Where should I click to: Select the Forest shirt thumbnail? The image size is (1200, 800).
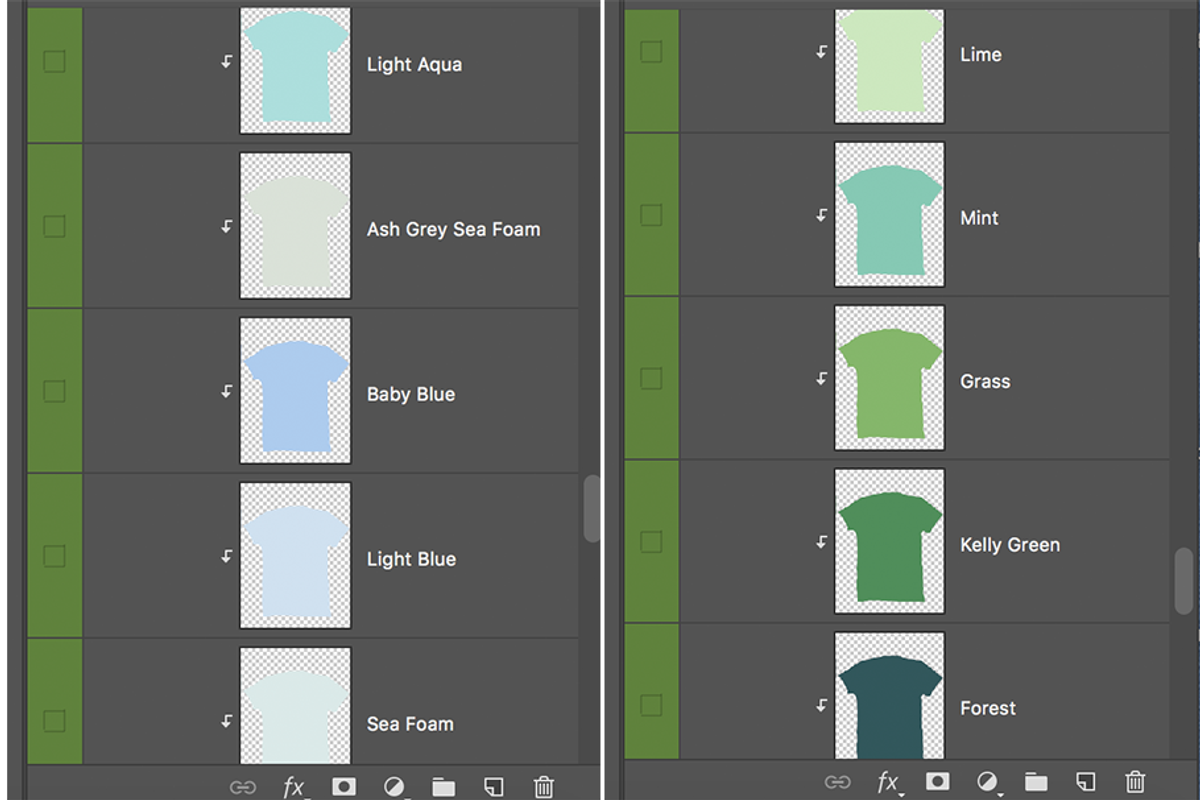(890, 695)
